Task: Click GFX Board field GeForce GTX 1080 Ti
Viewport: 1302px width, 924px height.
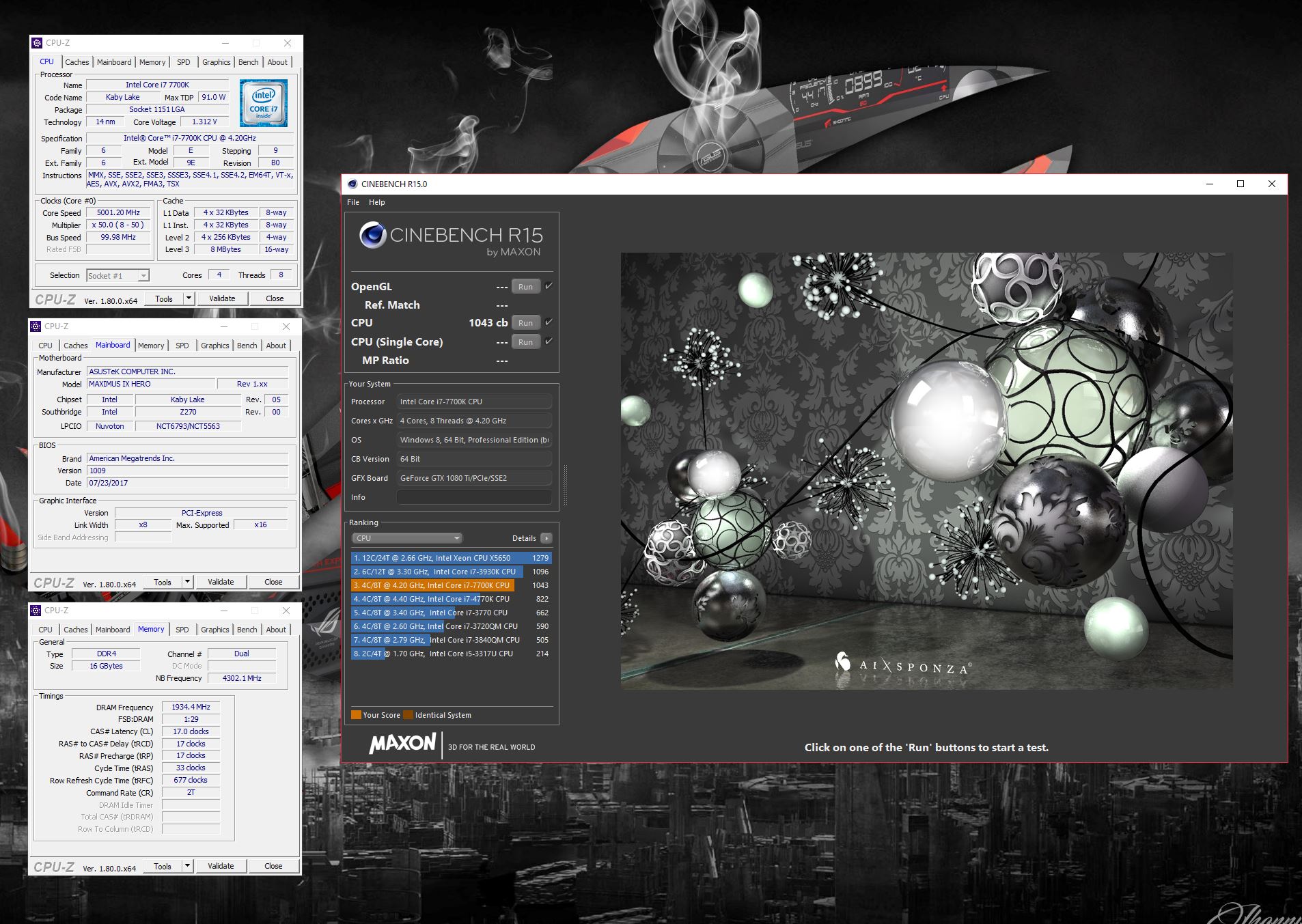Action: coord(474,478)
